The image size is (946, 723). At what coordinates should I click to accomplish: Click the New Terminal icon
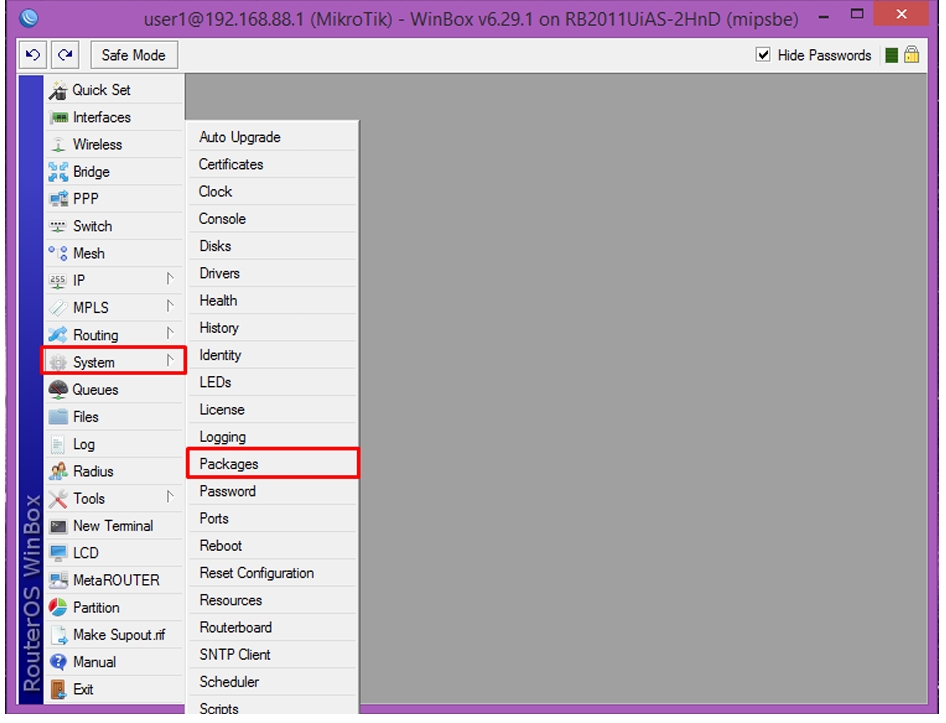58,526
